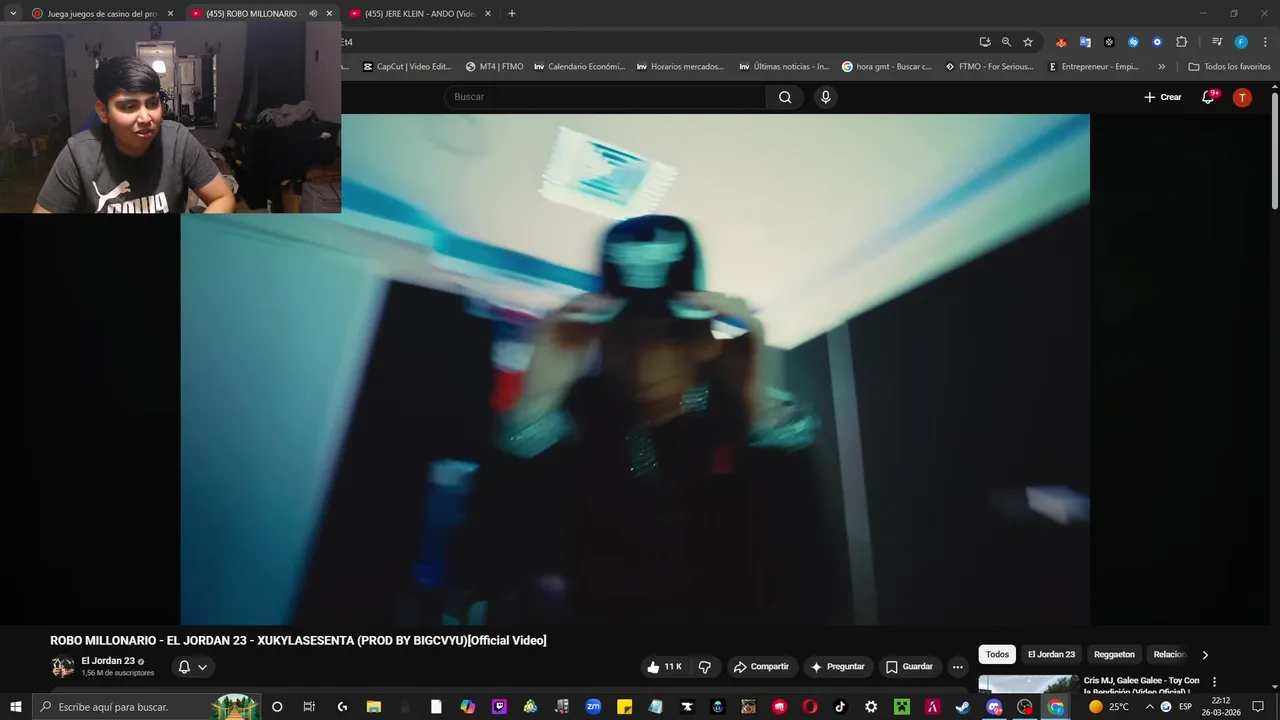Viewport: 1280px width, 720px height.
Task: Select the ROBO MILLONARIO tab
Action: 252,14
